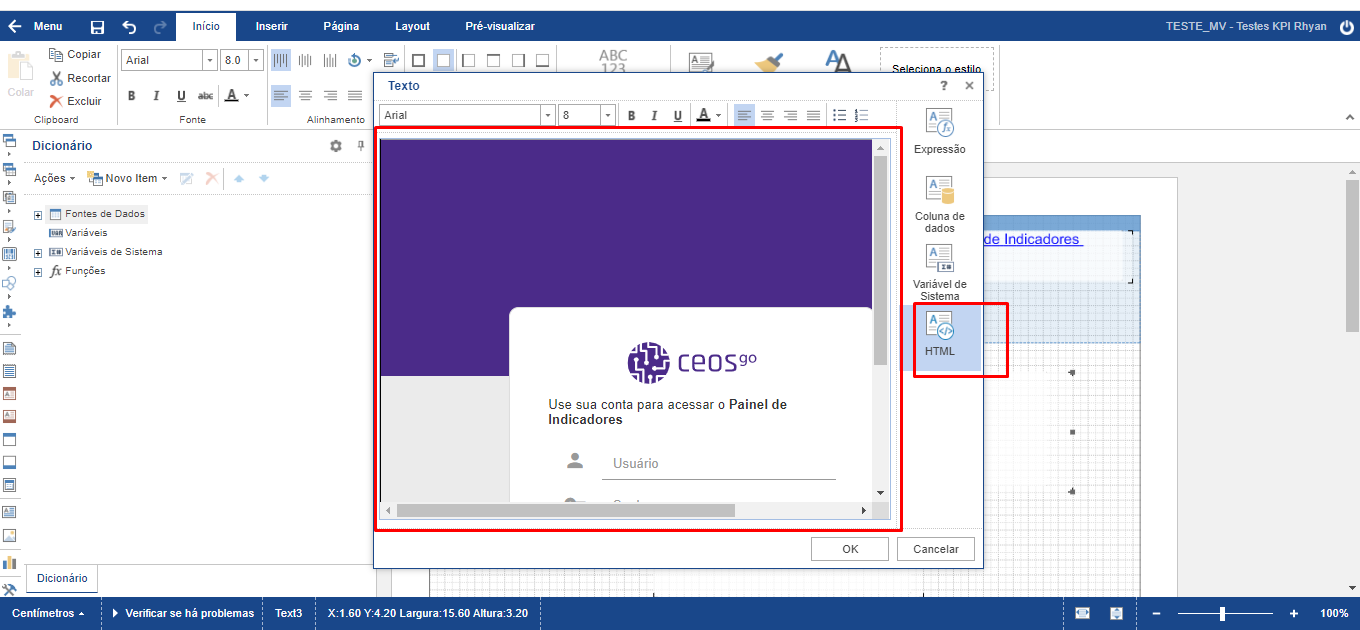
Task: Click the move up arrow in Dicionário
Action: [x=239, y=178]
